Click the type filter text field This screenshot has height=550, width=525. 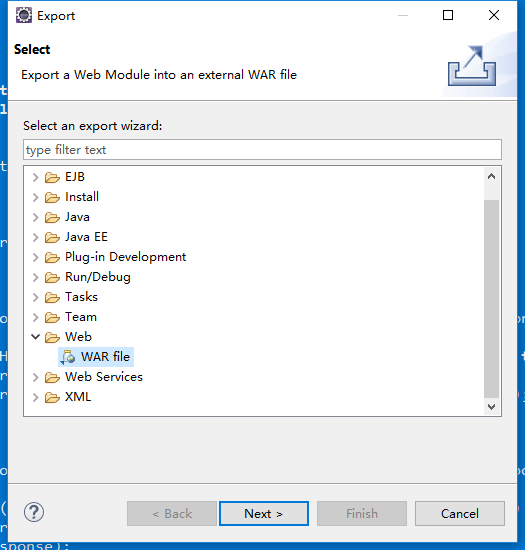tap(262, 150)
